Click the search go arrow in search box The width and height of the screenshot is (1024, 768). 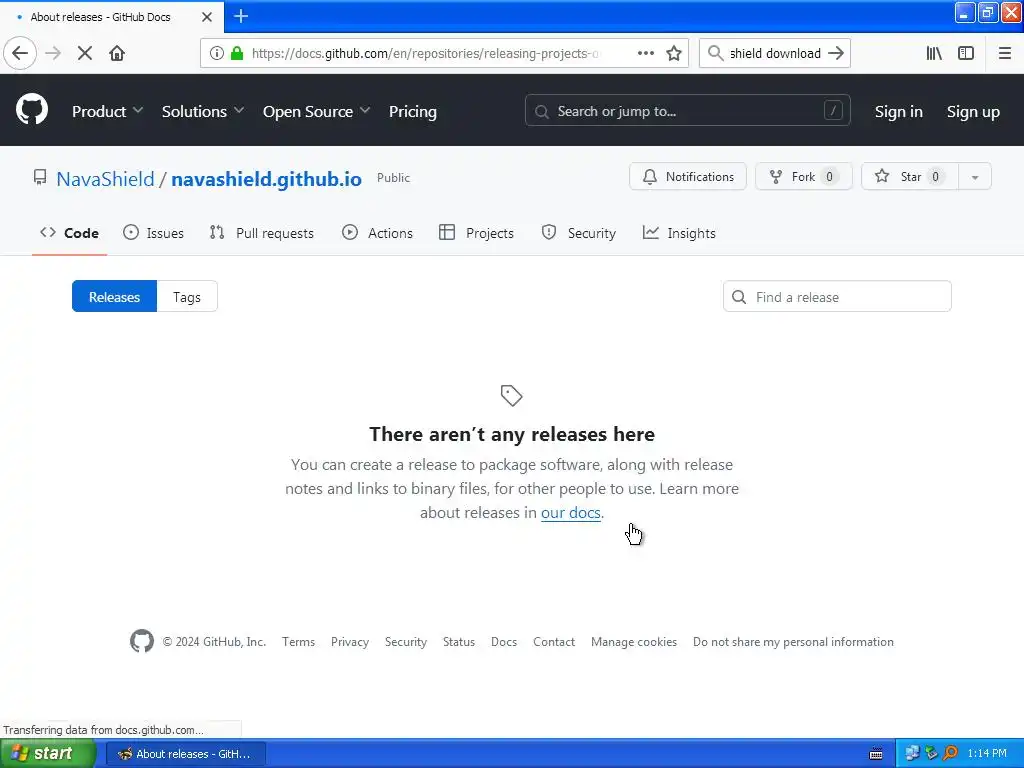pos(836,53)
